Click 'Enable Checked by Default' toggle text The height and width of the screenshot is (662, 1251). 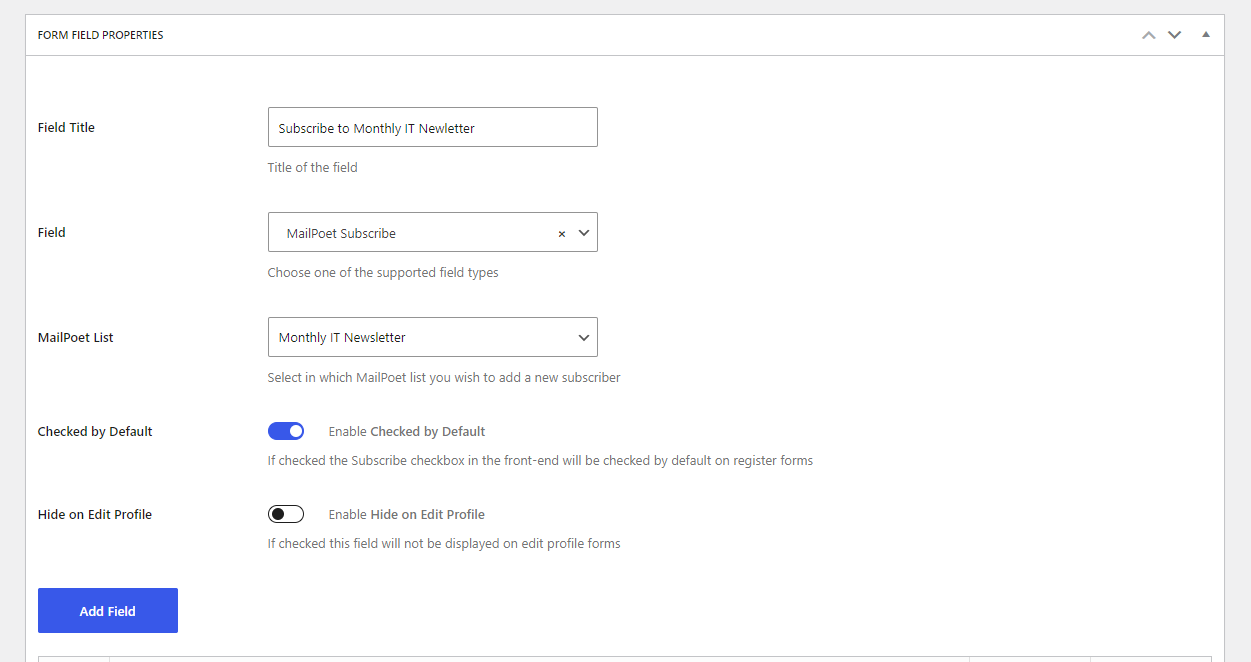click(407, 431)
